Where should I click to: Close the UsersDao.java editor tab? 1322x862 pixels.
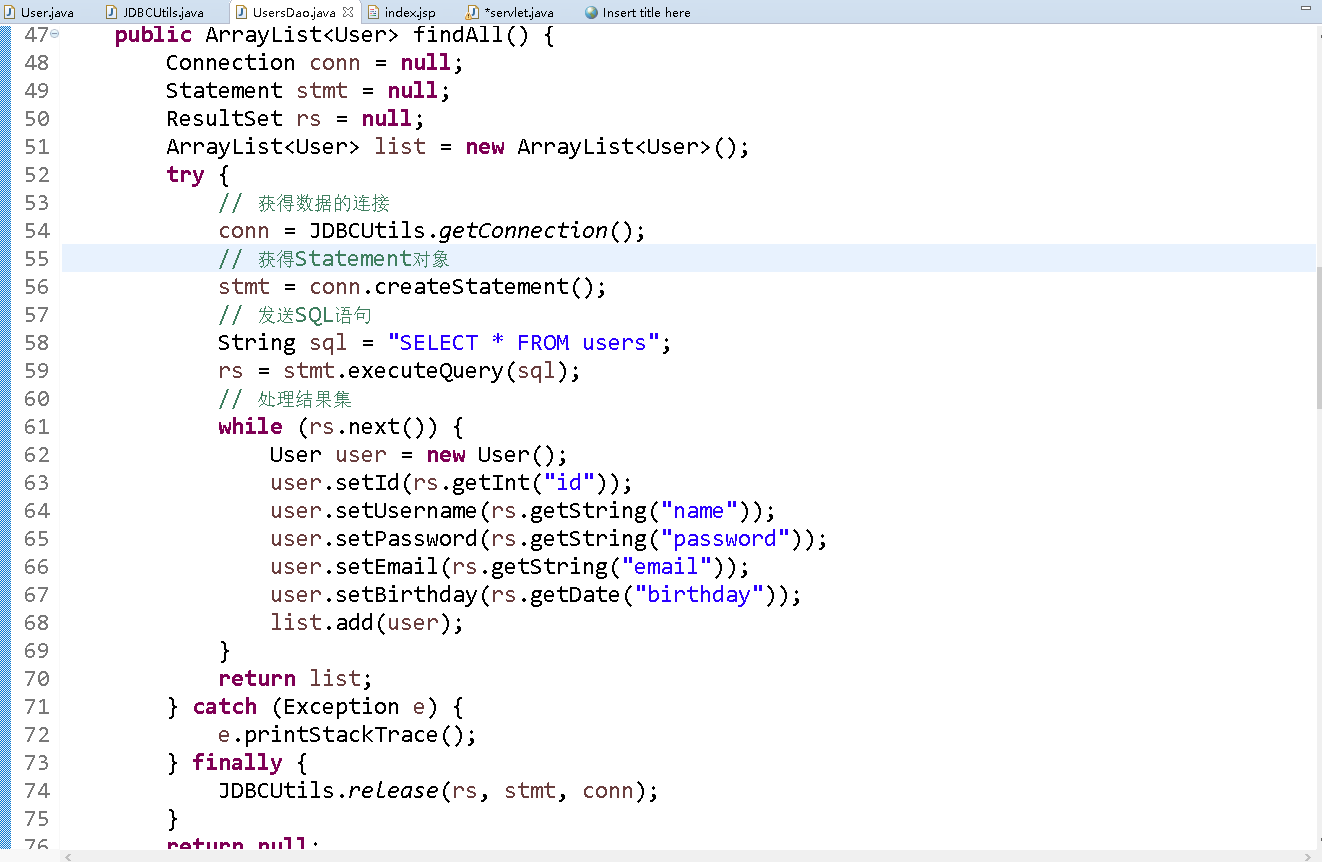(348, 12)
